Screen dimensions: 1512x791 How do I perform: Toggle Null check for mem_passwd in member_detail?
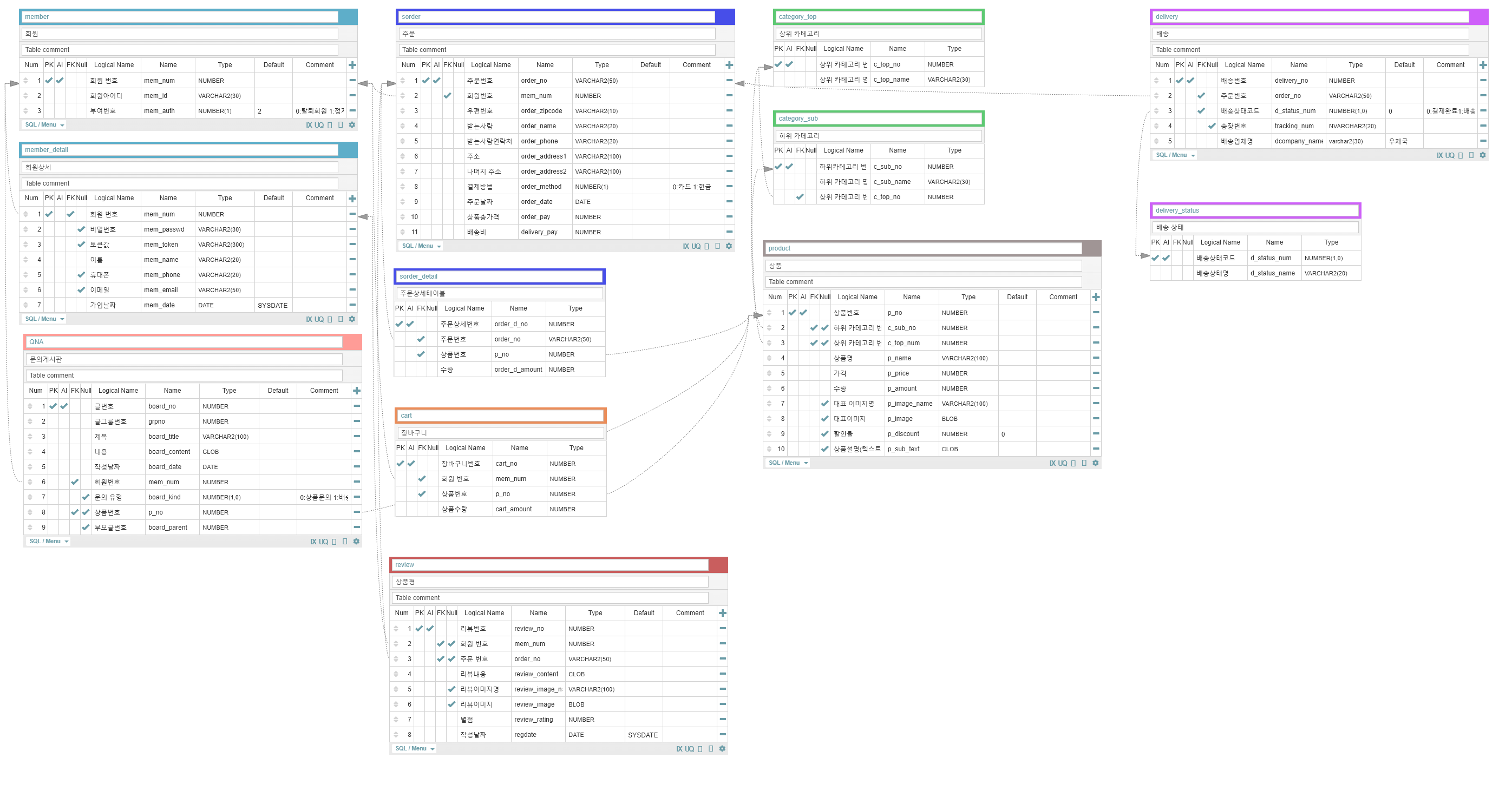(81, 229)
